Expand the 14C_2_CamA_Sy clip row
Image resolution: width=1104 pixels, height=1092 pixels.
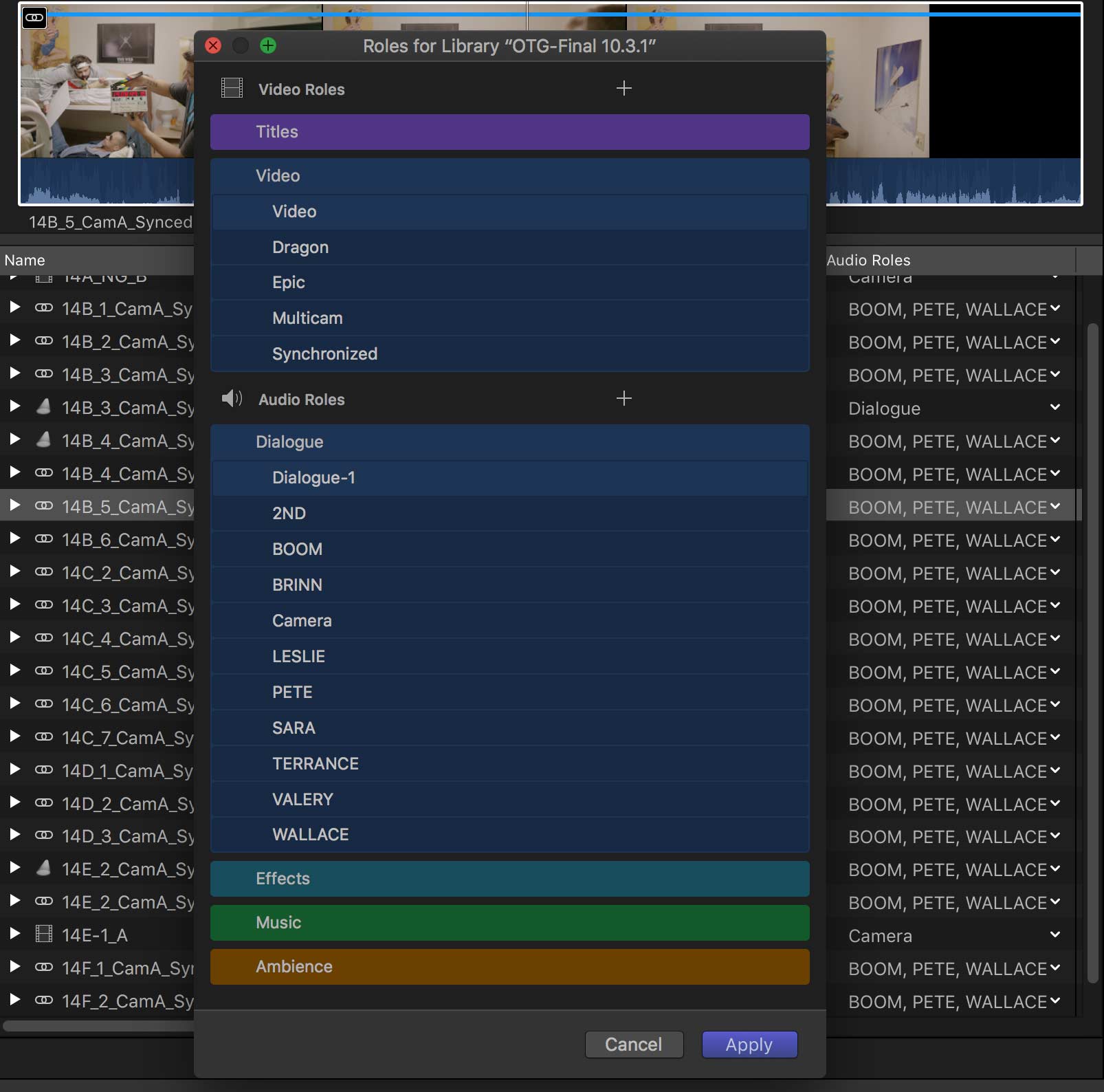click(x=14, y=571)
